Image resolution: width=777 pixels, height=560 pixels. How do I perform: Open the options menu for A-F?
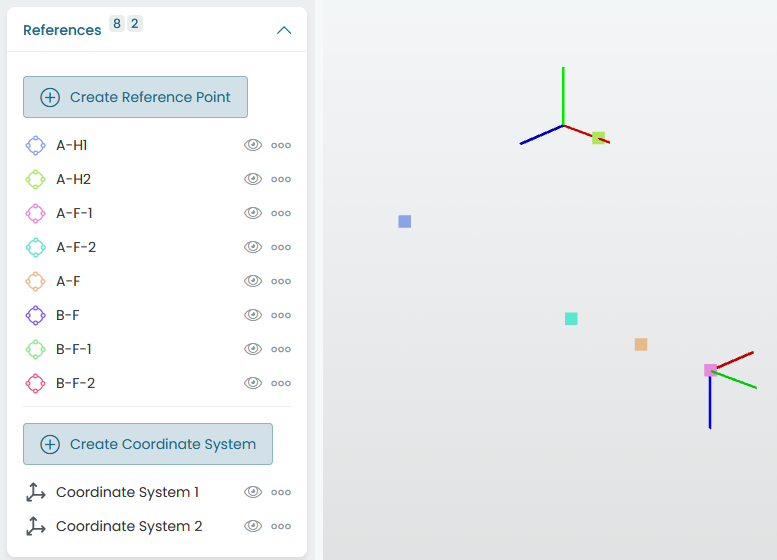281,281
